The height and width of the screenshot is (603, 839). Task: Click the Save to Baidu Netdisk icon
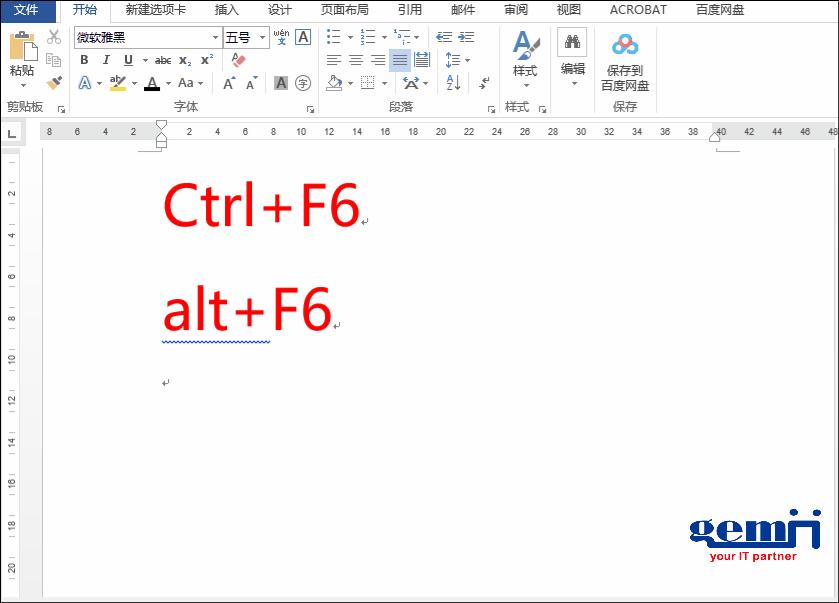pyautogui.click(x=625, y=45)
